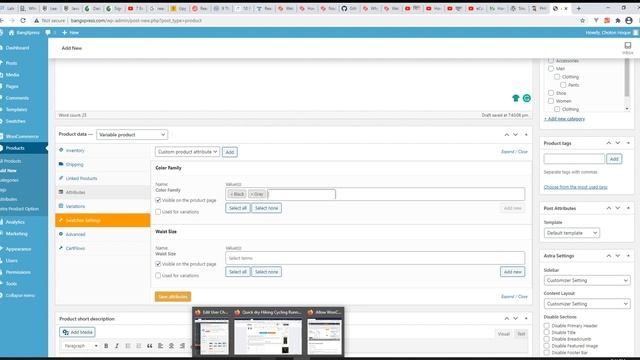Viewport: 640px width, 360px height.
Task: Click Add new for Waist Size
Action: (x=513, y=272)
